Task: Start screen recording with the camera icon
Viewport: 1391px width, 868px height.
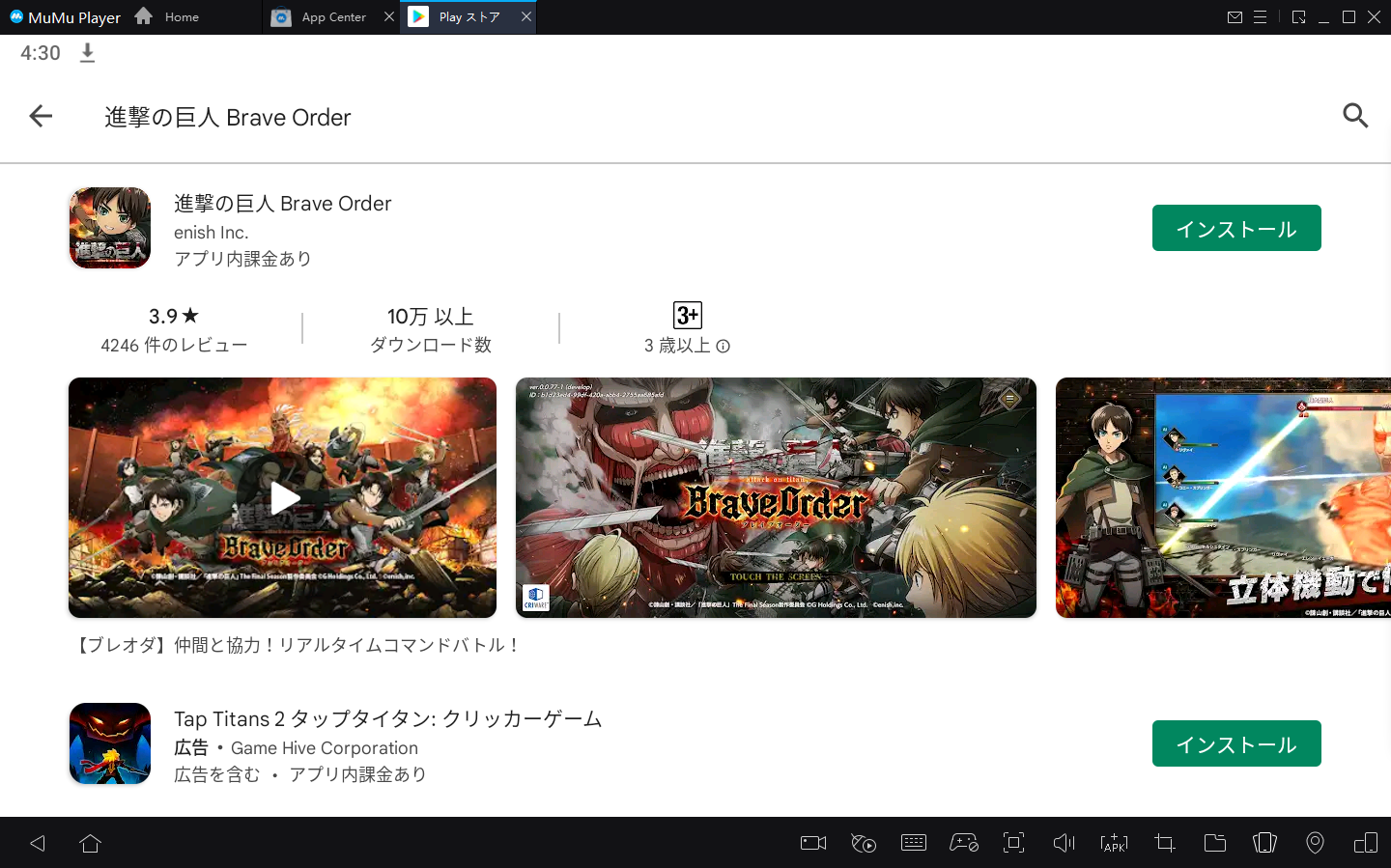Action: (x=813, y=843)
